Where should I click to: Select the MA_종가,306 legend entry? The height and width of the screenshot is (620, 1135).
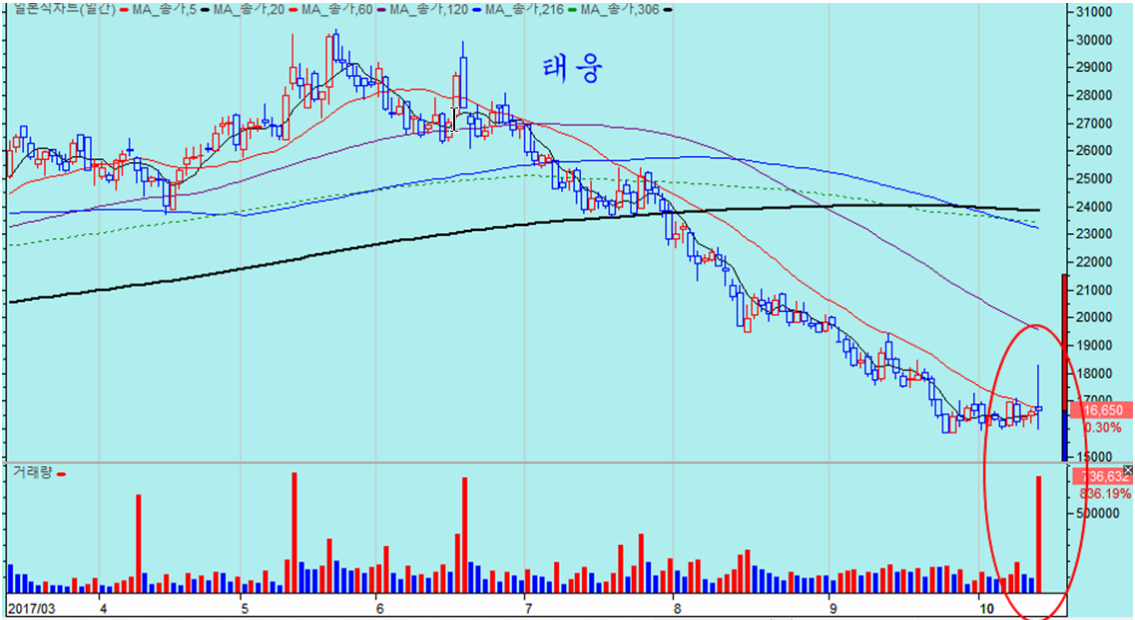pyautogui.click(x=620, y=9)
